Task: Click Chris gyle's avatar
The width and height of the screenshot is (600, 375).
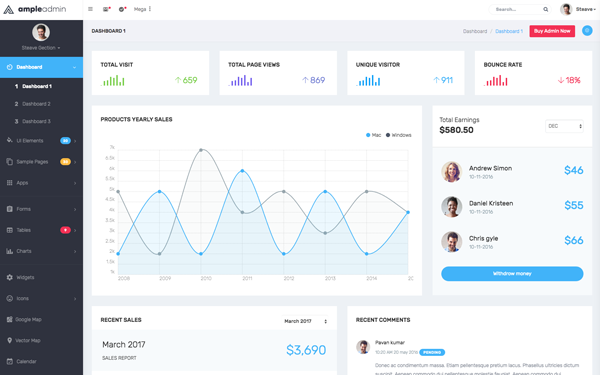Action: click(452, 241)
